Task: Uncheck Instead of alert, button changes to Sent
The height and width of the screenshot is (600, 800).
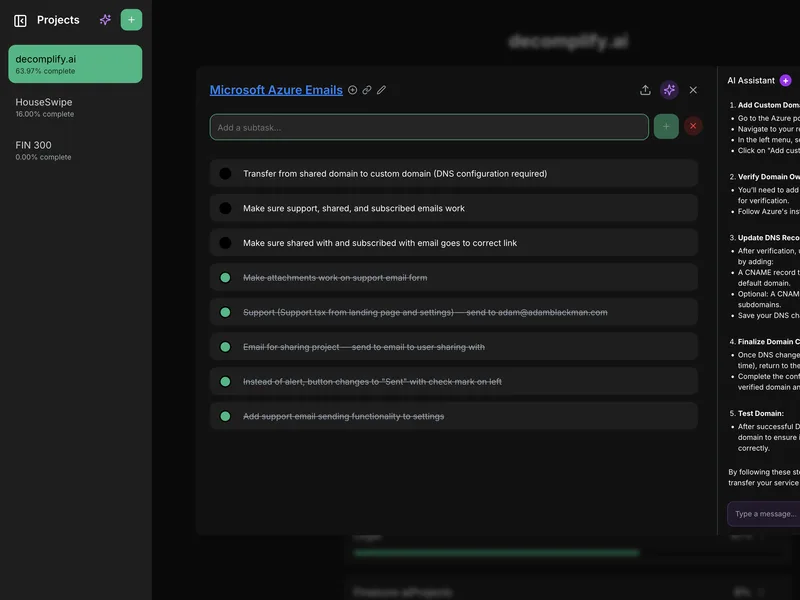Action: pyautogui.click(x=225, y=382)
